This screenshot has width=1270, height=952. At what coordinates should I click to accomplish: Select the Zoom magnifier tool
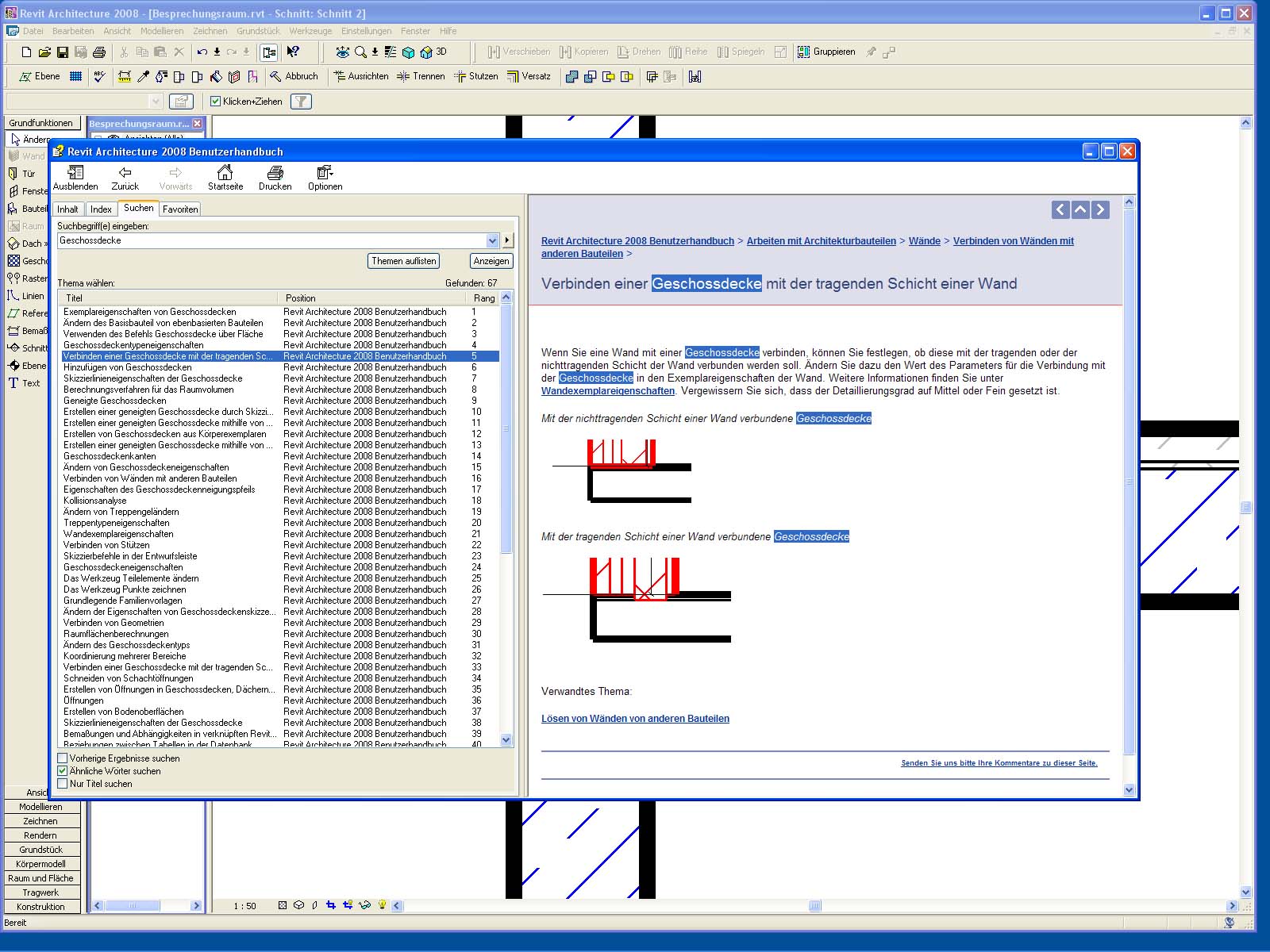click(x=360, y=52)
